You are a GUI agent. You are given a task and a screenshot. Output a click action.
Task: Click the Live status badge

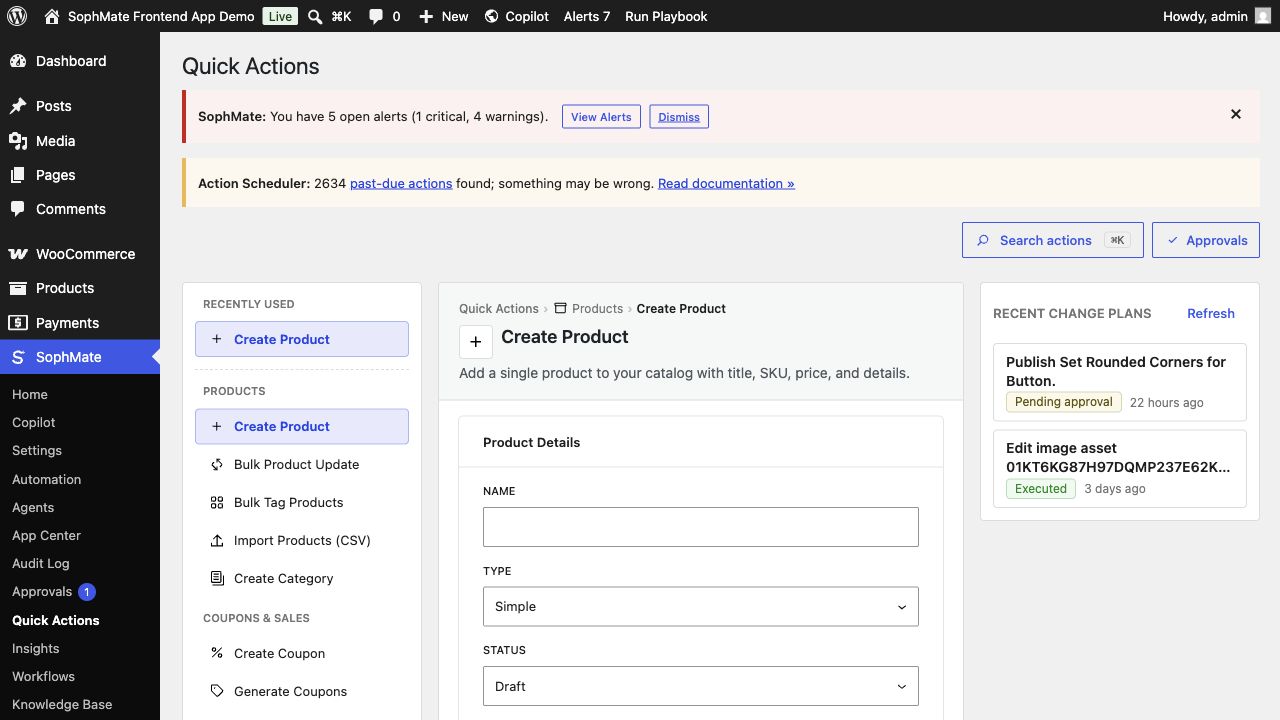[281, 16]
